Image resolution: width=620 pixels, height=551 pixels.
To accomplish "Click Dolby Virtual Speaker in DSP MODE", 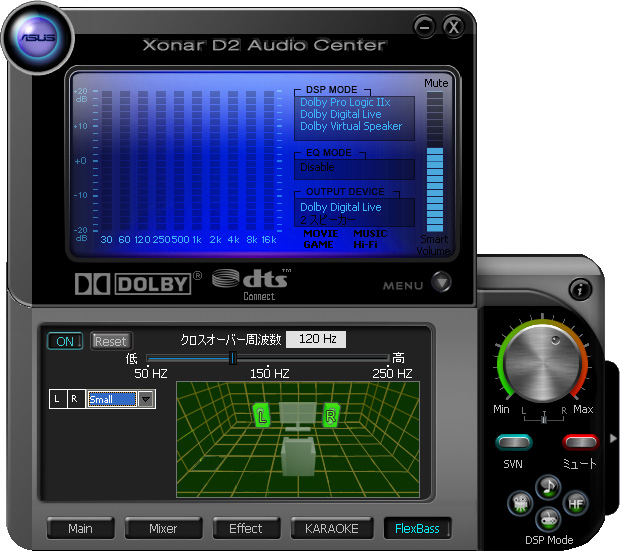I will (351, 126).
